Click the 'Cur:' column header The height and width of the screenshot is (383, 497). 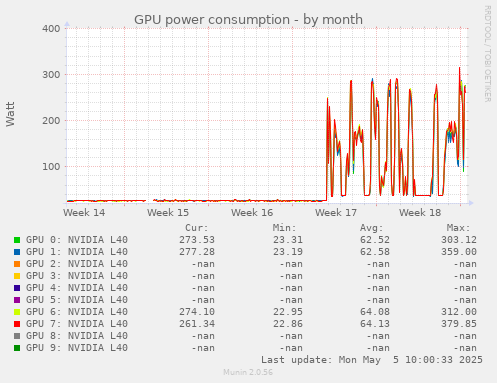coord(197,228)
